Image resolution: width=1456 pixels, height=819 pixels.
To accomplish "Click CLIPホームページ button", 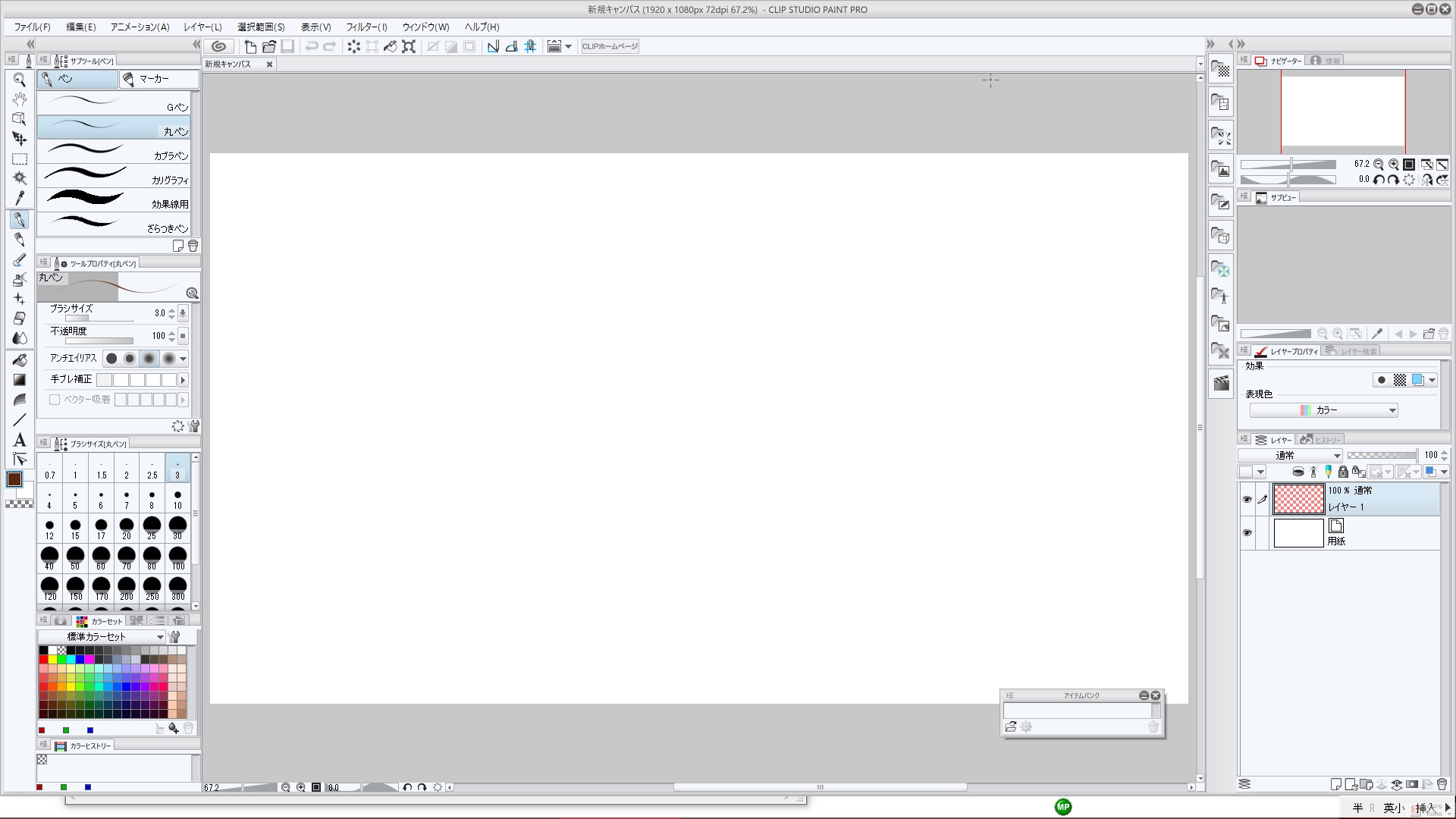I will pos(610,46).
